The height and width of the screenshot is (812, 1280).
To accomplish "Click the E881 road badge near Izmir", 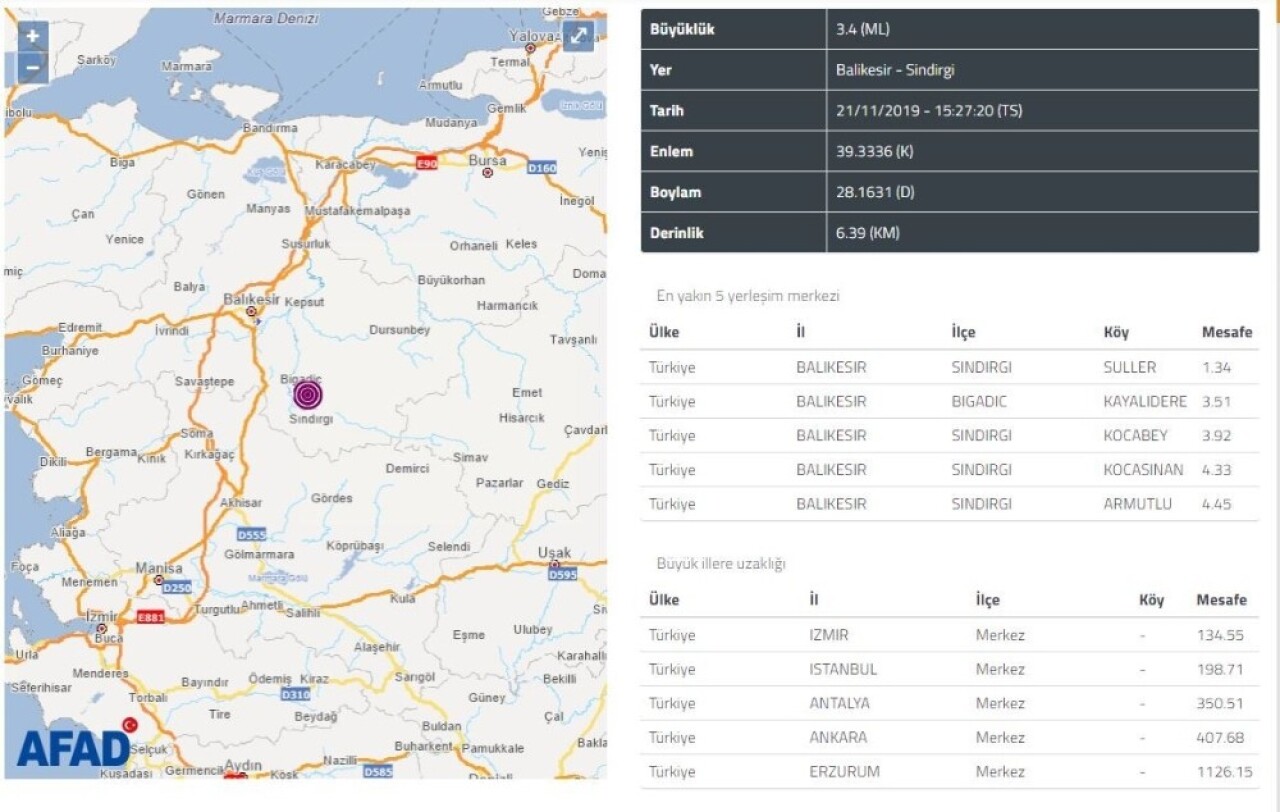I will pyautogui.click(x=152, y=617).
